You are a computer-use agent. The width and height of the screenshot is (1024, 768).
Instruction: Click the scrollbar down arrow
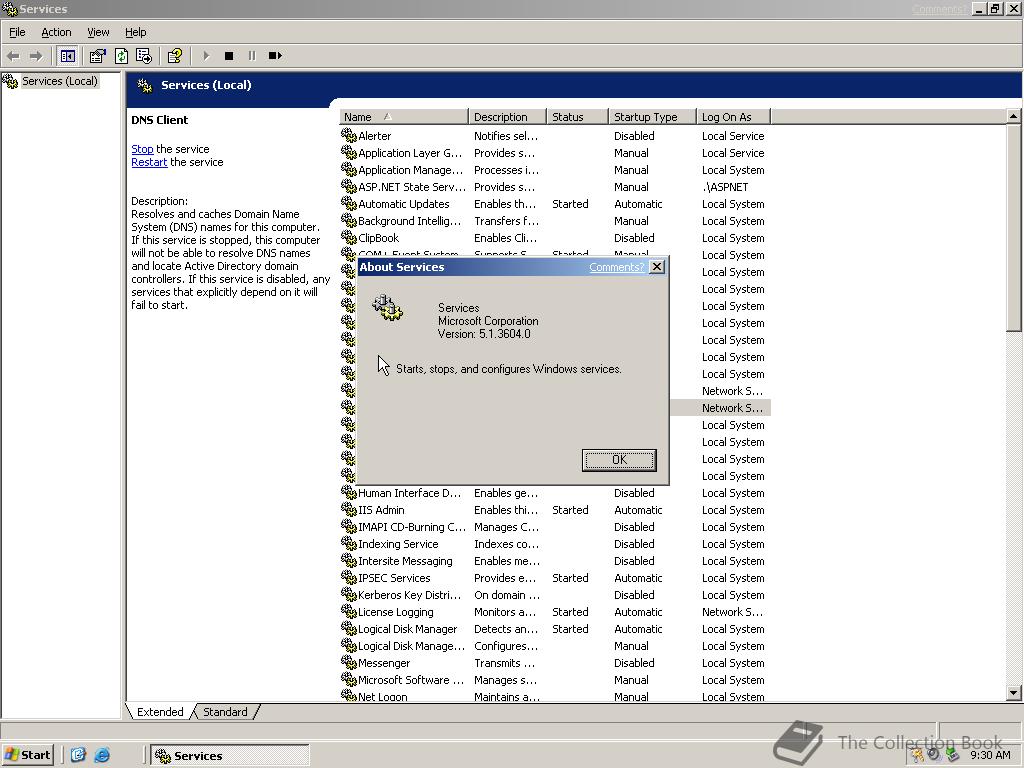pos(1014,693)
